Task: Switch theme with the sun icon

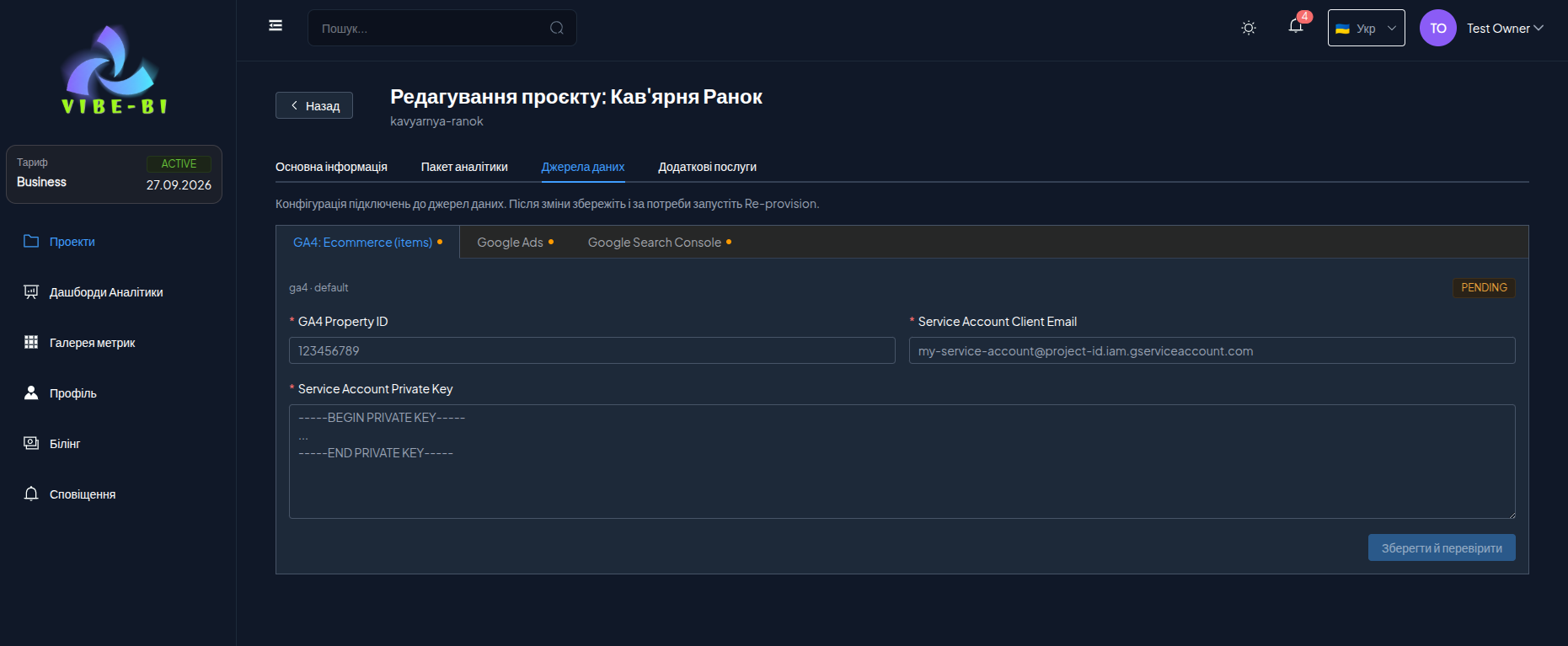Action: (1249, 28)
